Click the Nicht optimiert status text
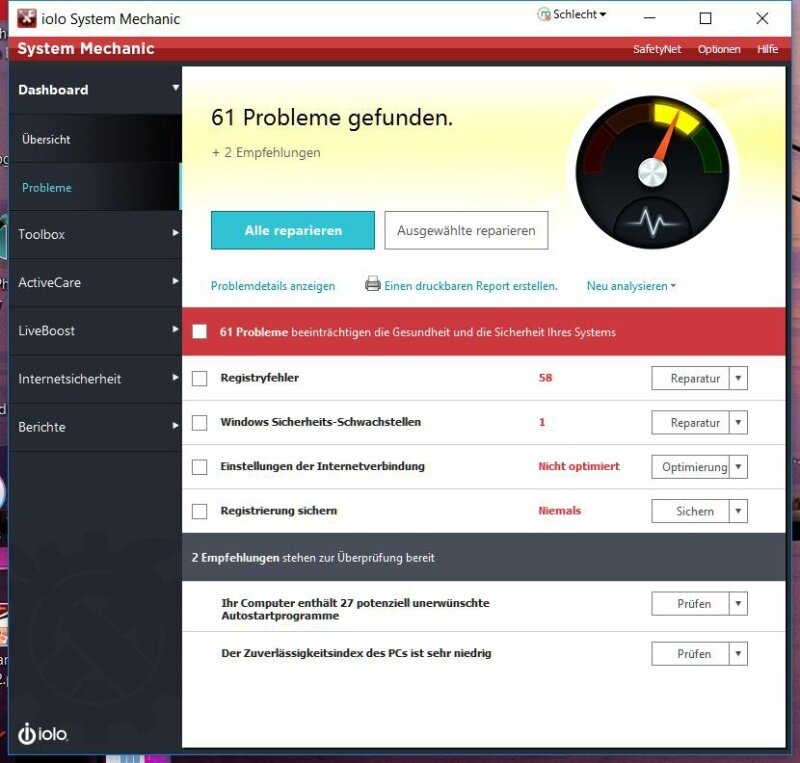 pyautogui.click(x=579, y=466)
